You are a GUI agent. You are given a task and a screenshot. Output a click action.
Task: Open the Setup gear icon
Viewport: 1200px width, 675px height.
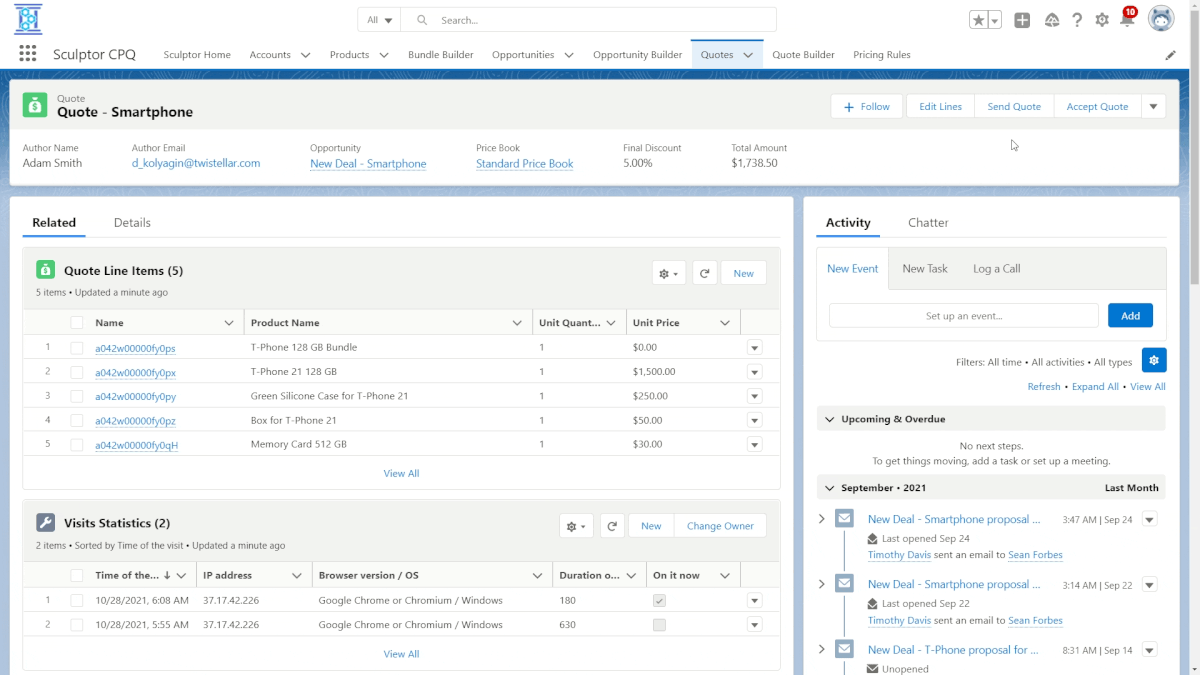[x=1102, y=20]
